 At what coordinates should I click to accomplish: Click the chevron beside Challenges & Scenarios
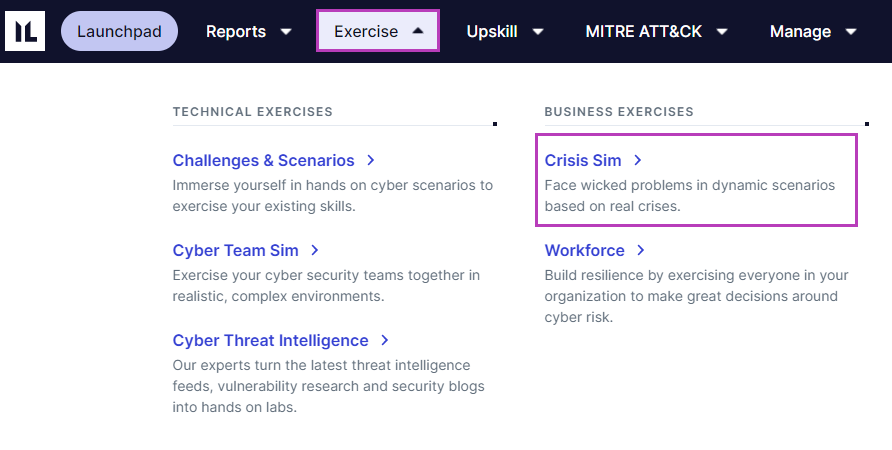(x=371, y=160)
